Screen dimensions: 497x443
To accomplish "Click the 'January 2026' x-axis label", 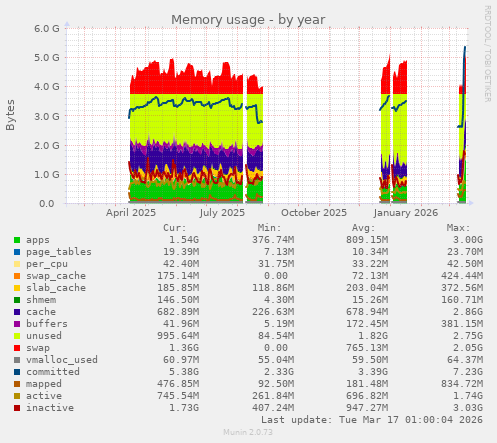I will coord(406,213).
